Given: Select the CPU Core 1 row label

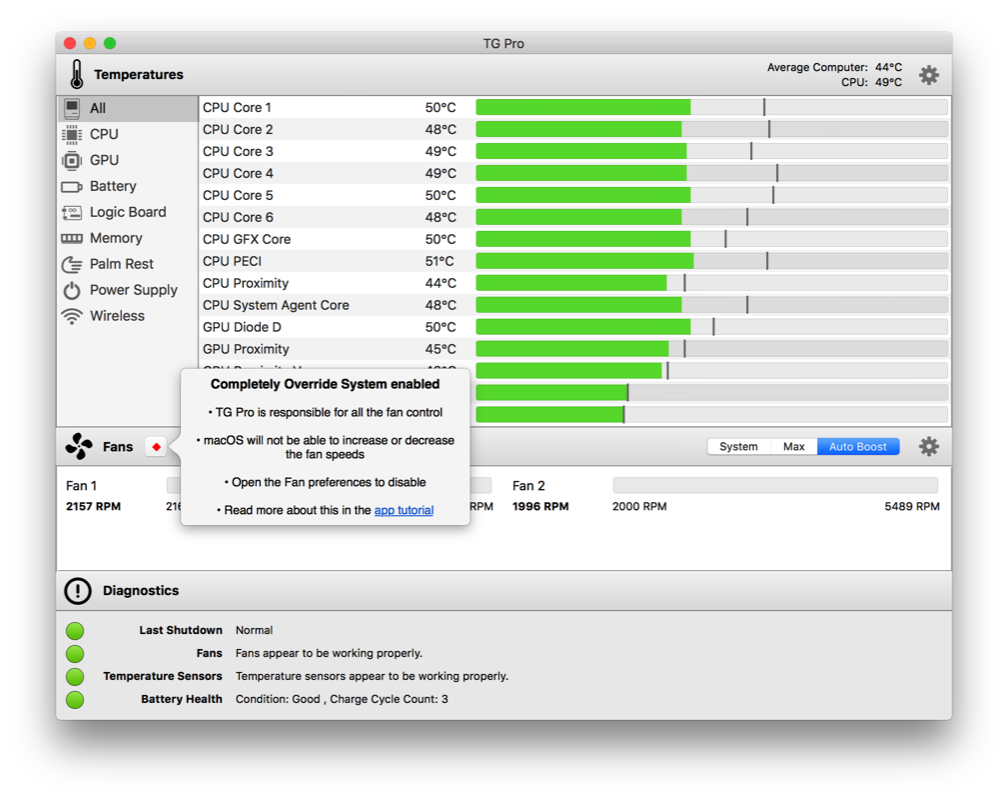Looking at the screenshot, I should click(x=237, y=107).
